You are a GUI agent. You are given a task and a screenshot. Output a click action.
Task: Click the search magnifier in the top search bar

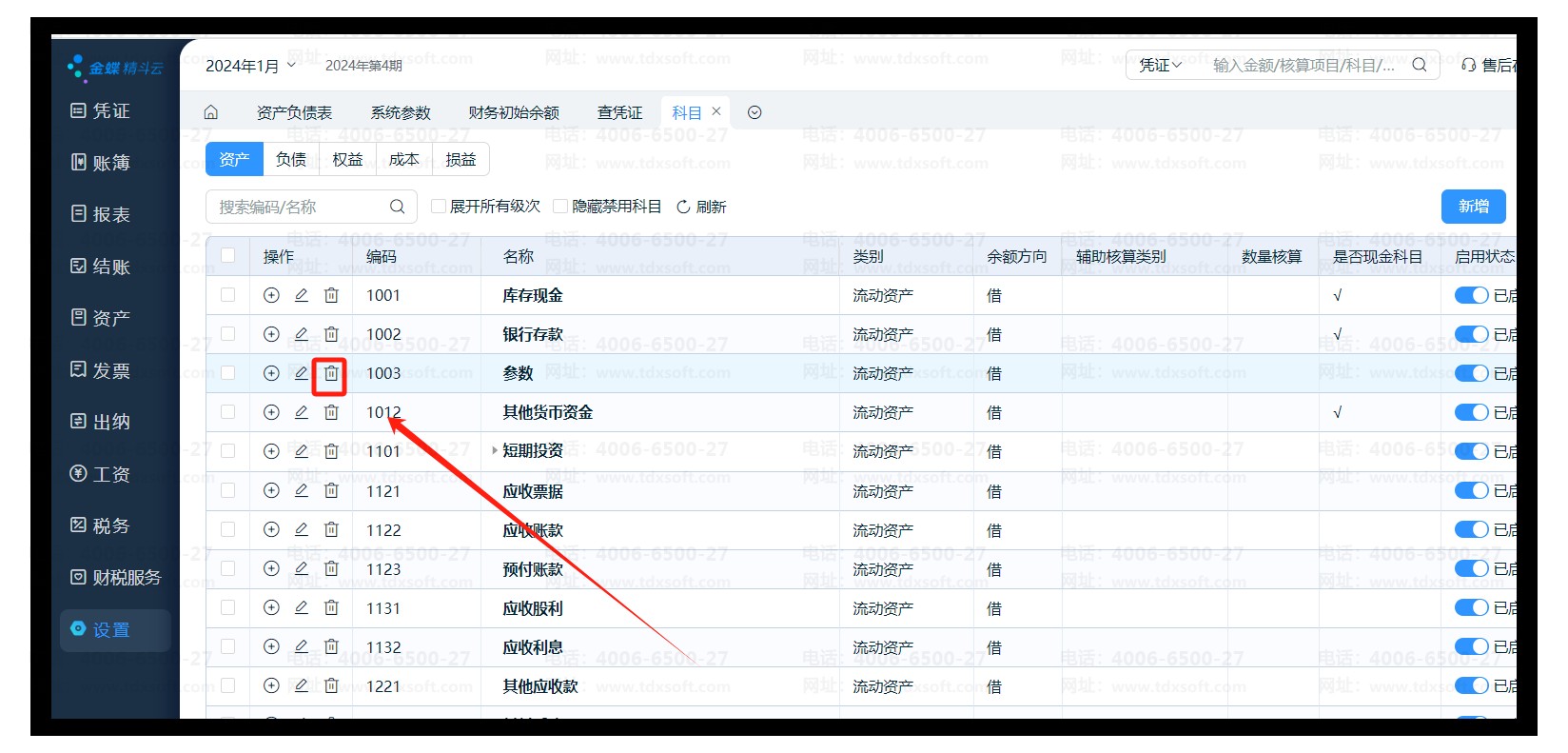tap(1419, 65)
